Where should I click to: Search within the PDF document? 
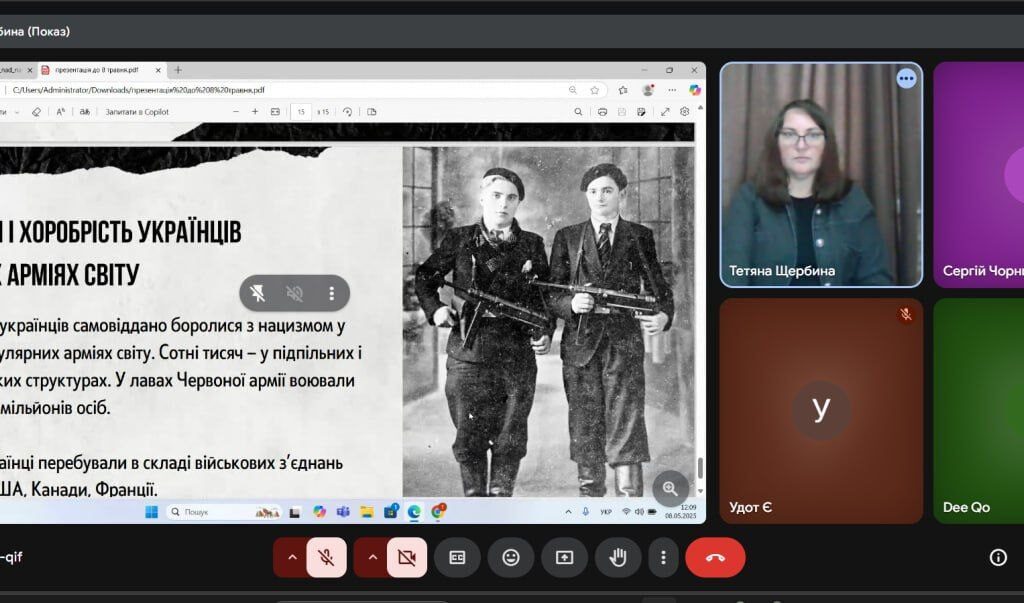coord(578,112)
